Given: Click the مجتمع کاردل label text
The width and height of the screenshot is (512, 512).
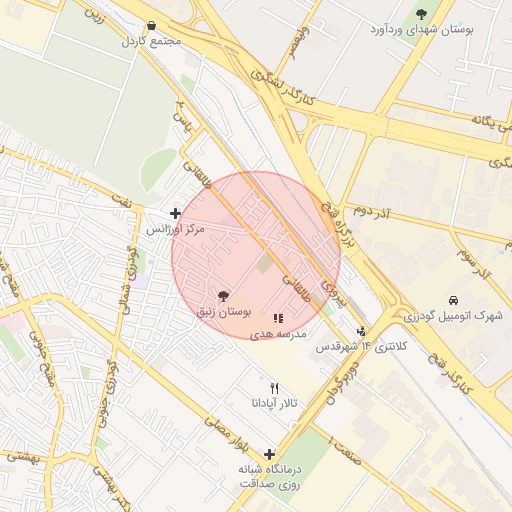Looking at the screenshot, I should click(x=151, y=41).
